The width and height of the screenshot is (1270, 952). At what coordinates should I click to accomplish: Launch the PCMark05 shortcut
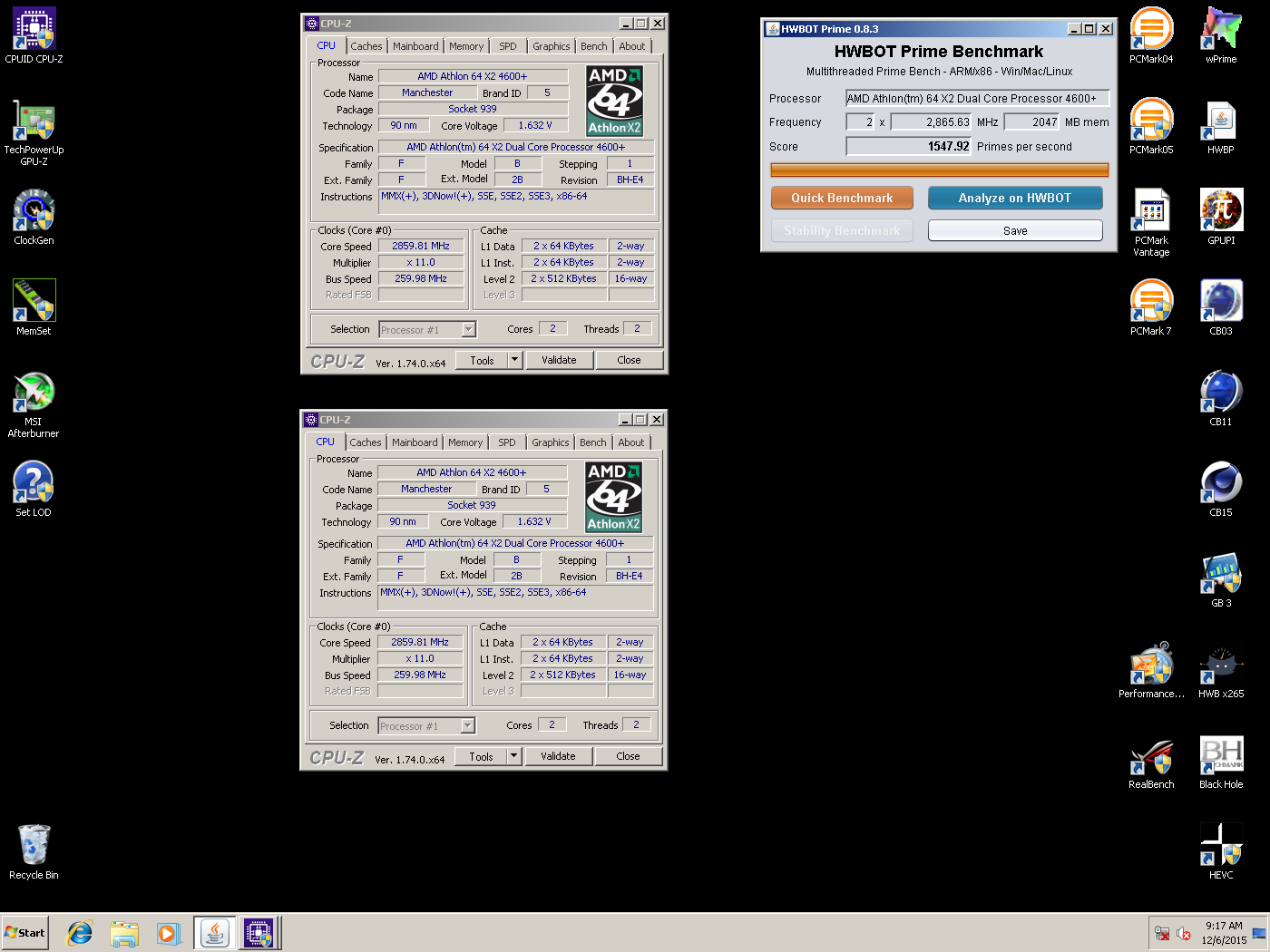click(x=1151, y=127)
